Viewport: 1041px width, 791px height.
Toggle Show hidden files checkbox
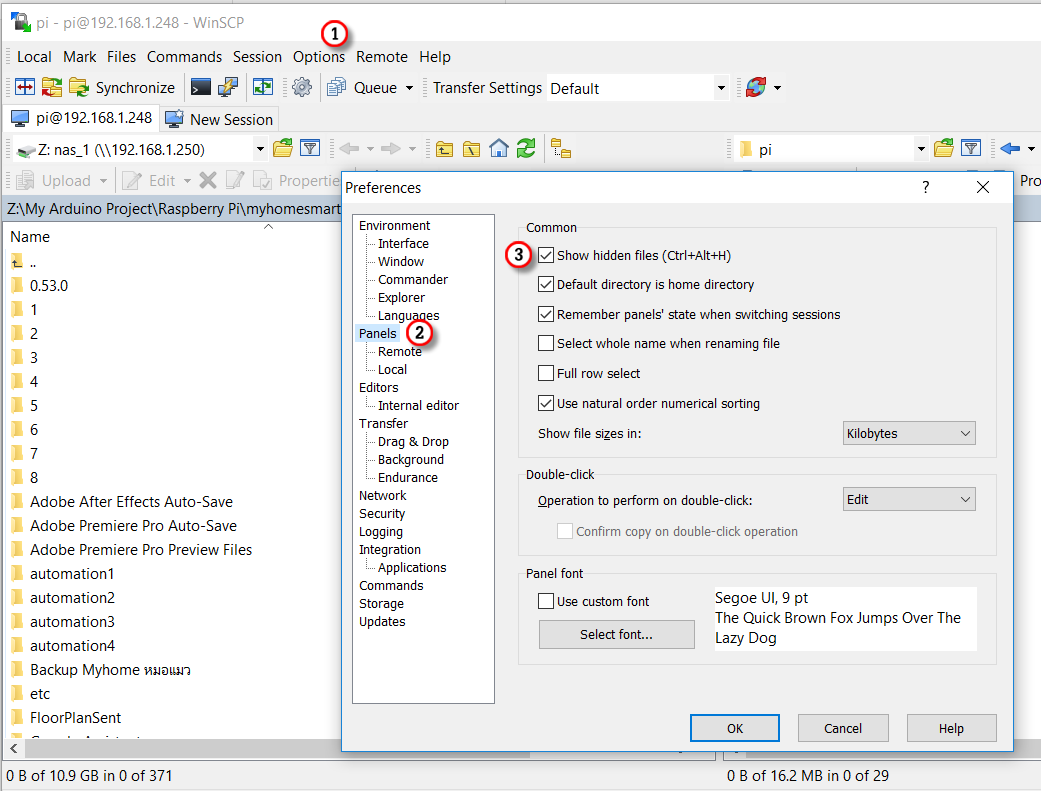[546, 255]
